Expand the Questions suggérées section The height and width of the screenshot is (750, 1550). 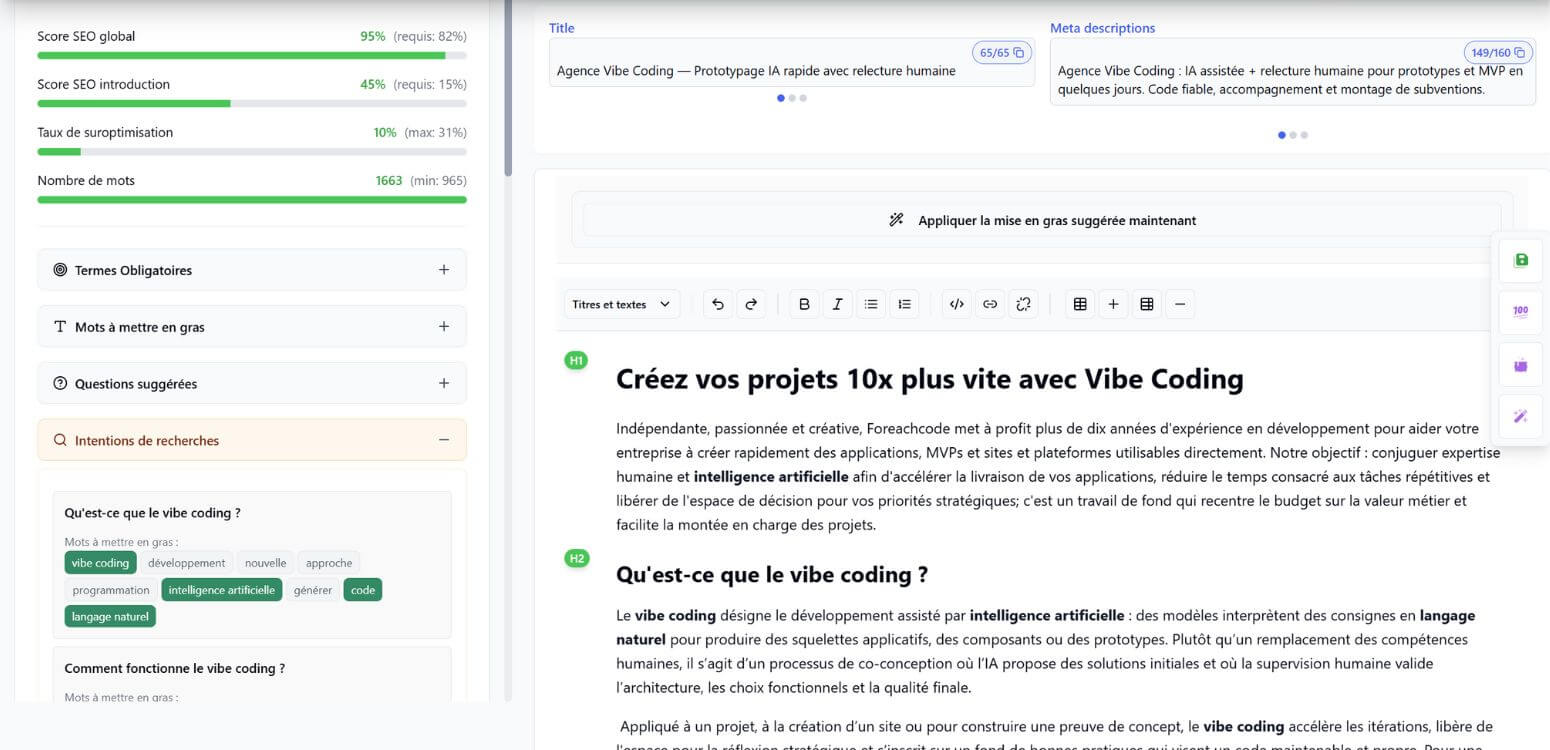(252, 384)
